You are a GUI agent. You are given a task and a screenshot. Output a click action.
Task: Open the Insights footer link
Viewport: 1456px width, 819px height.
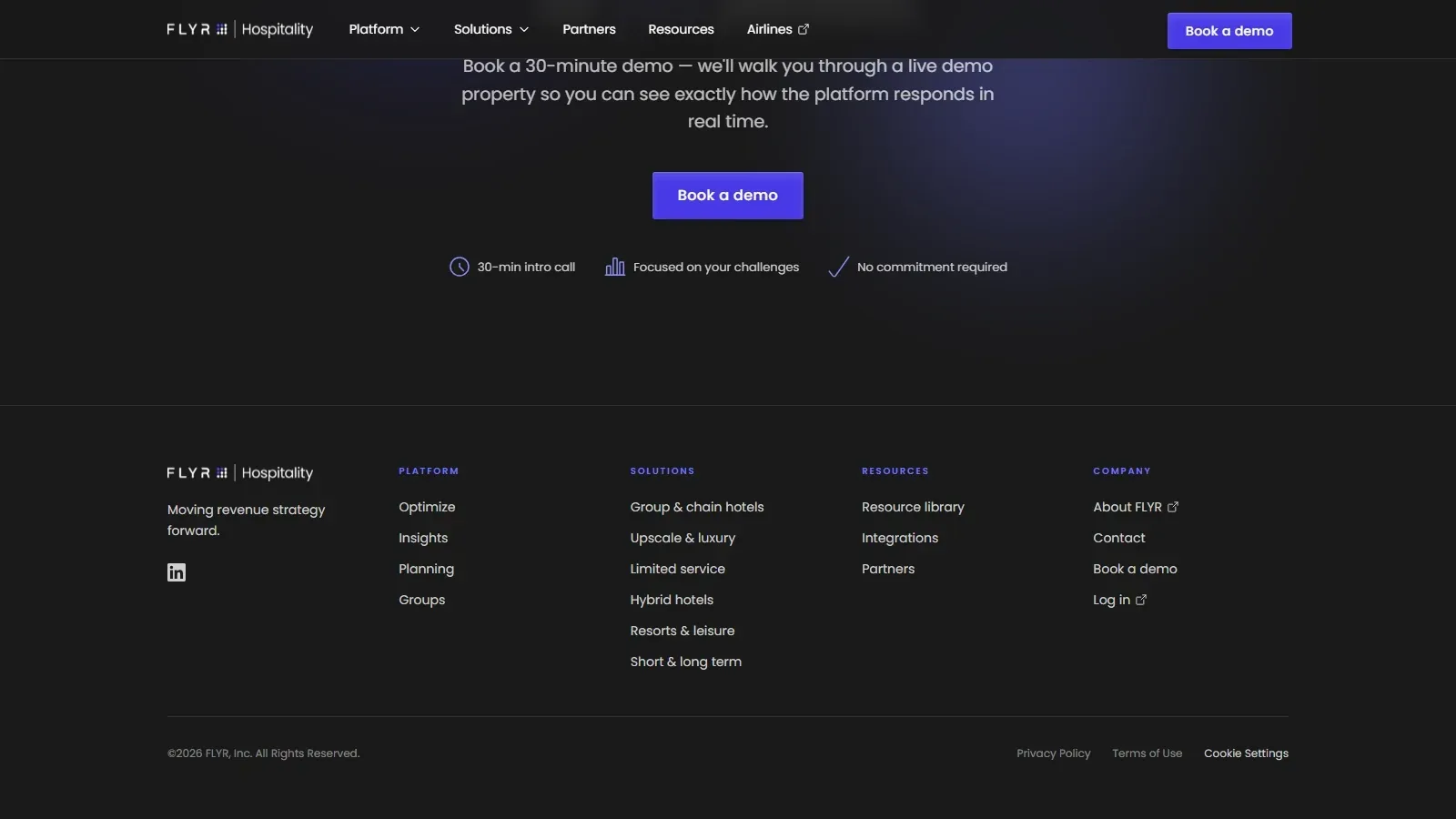pyautogui.click(x=423, y=538)
